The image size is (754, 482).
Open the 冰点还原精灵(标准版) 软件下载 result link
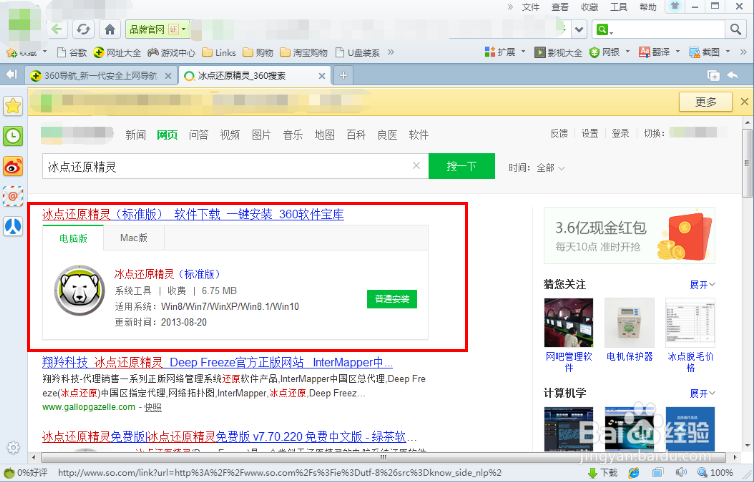click(x=193, y=214)
